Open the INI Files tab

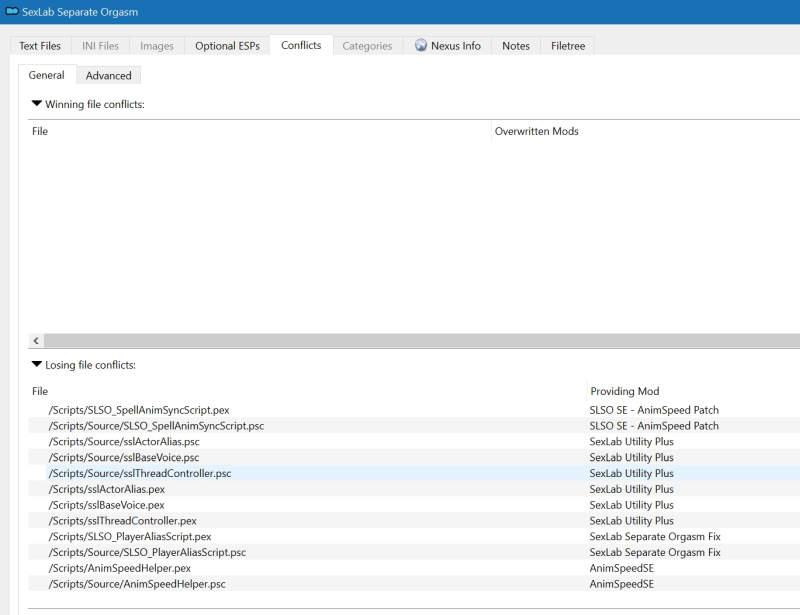click(102, 45)
